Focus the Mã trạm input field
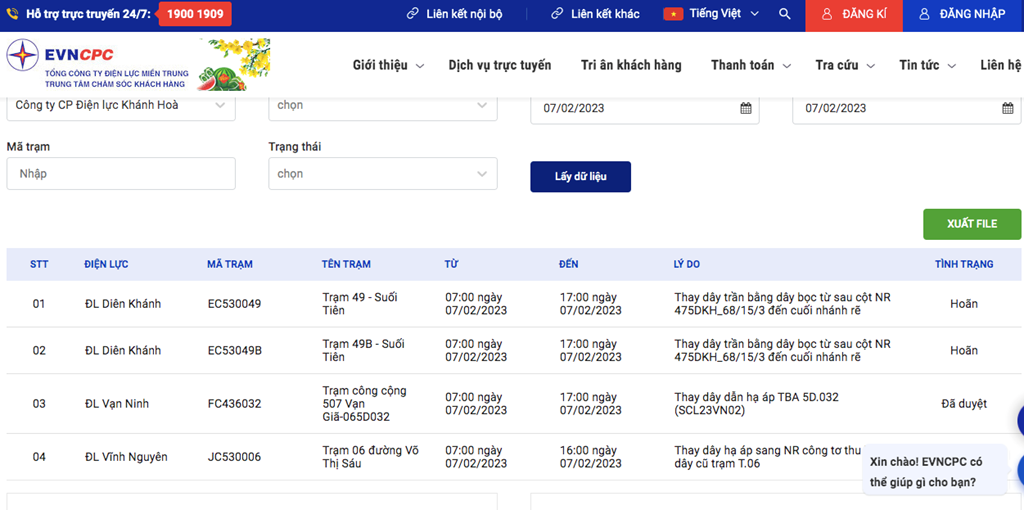 click(120, 174)
